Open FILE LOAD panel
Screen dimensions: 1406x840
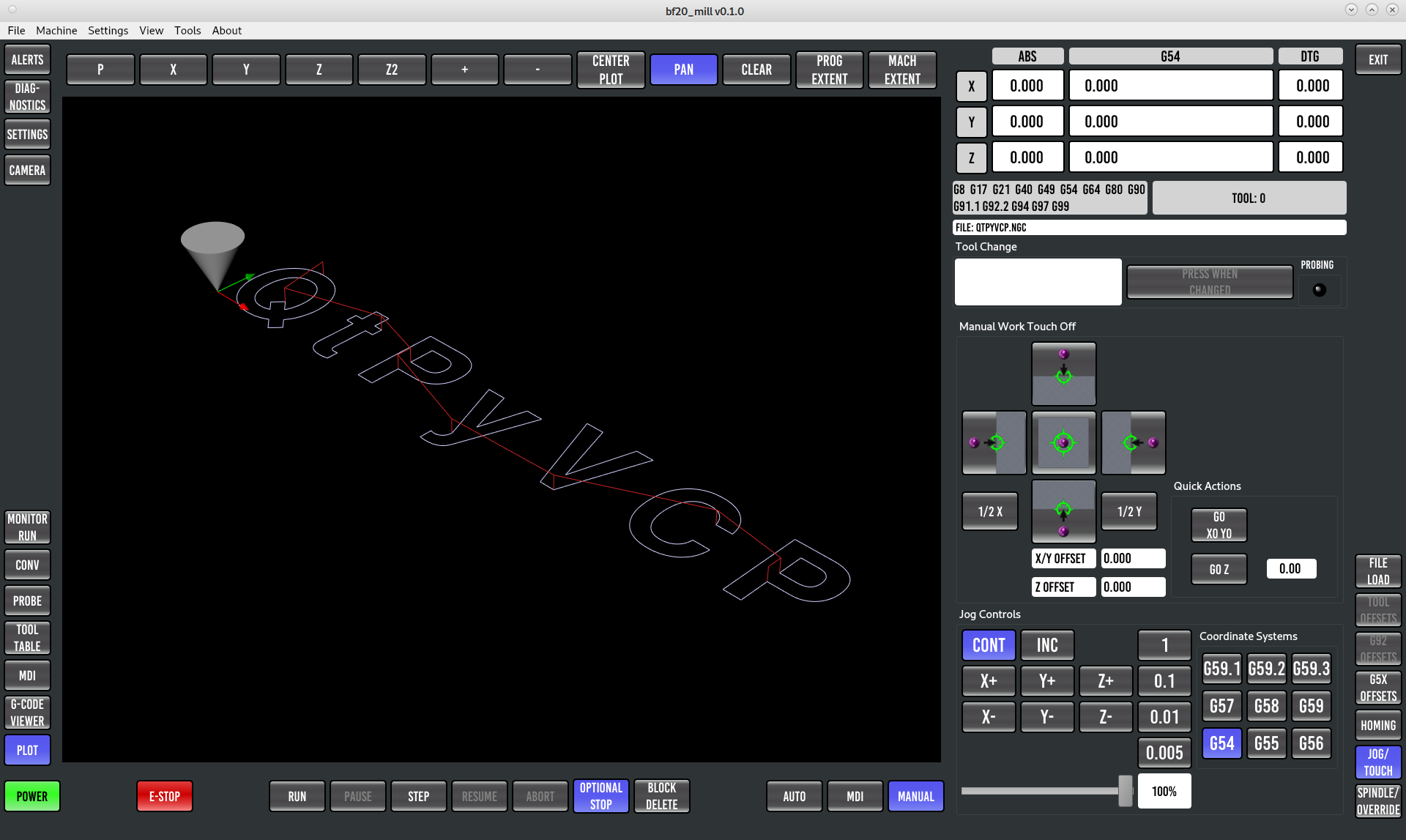click(1378, 571)
